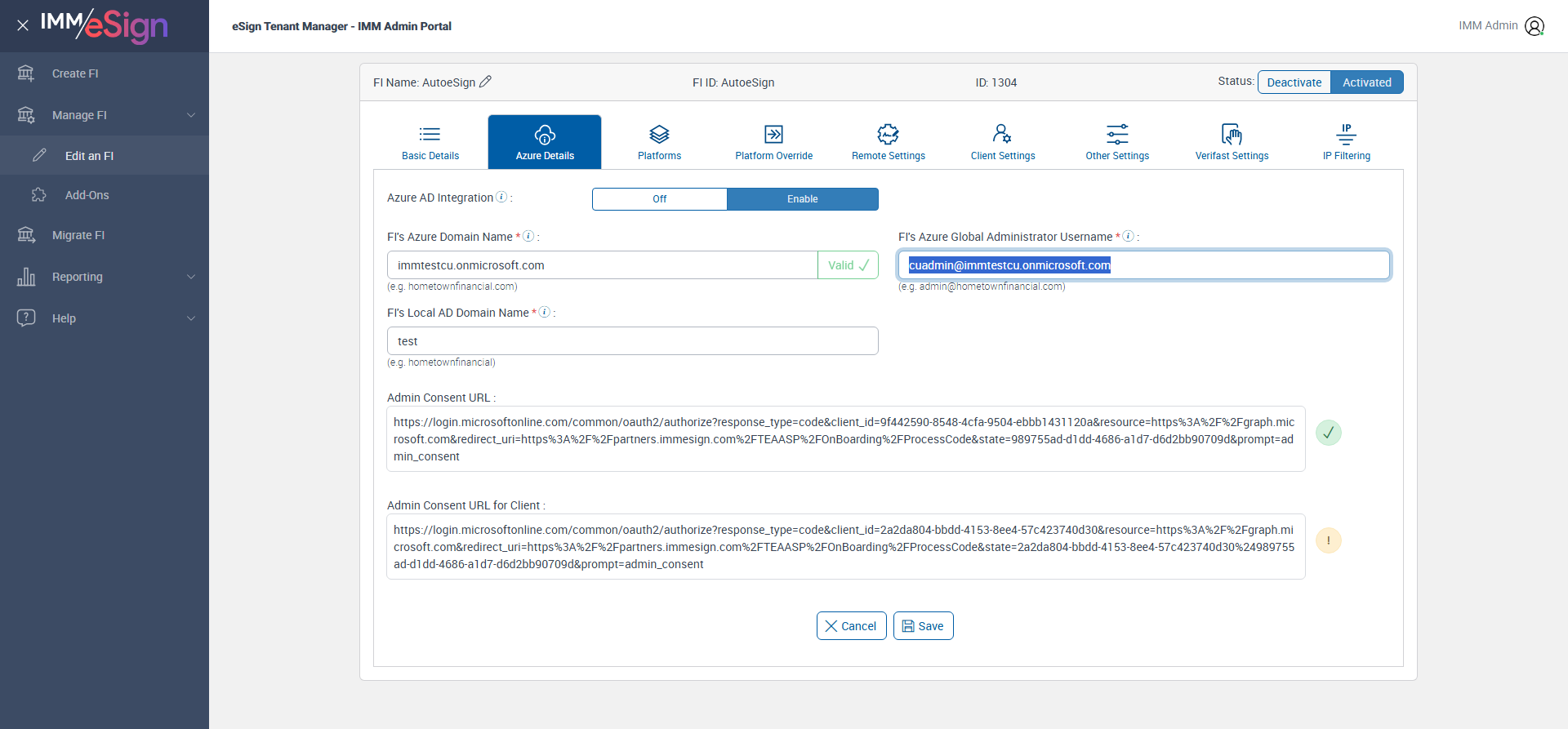Open the IMM Admin user profile icon
1568x729 pixels.
click(1535, 26)
